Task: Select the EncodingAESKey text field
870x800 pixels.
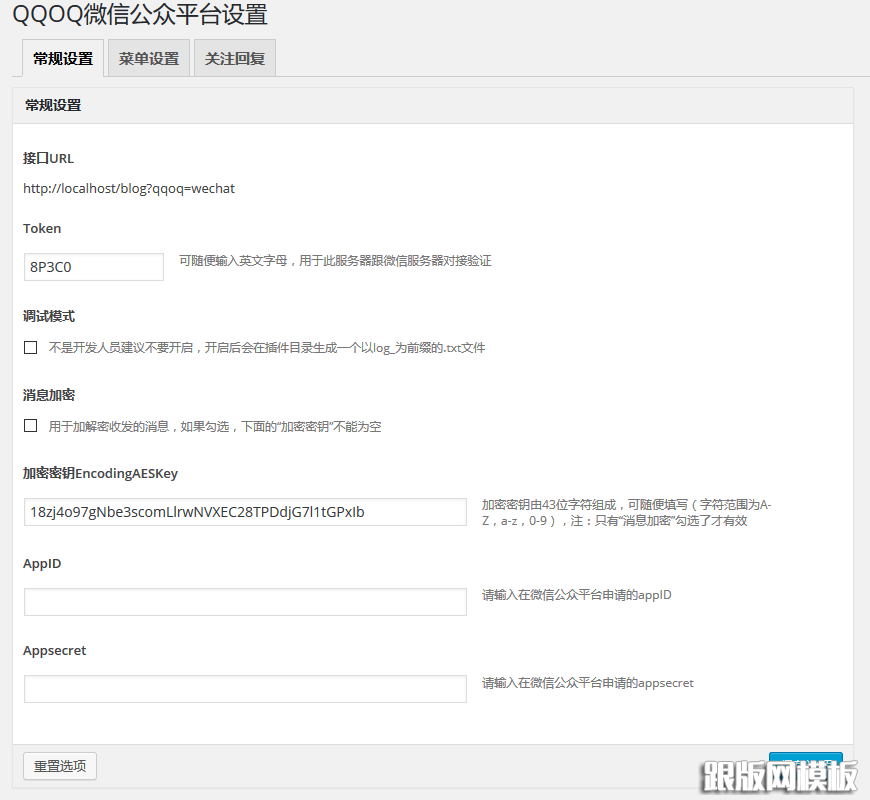Action: pos(245,512)
